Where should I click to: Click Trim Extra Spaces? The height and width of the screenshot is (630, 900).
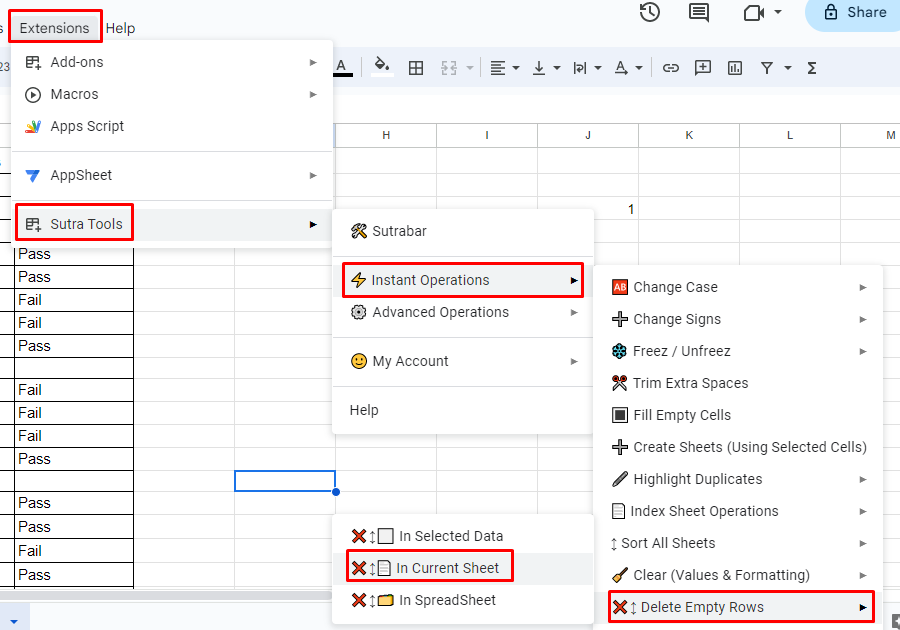coord(738,383)
